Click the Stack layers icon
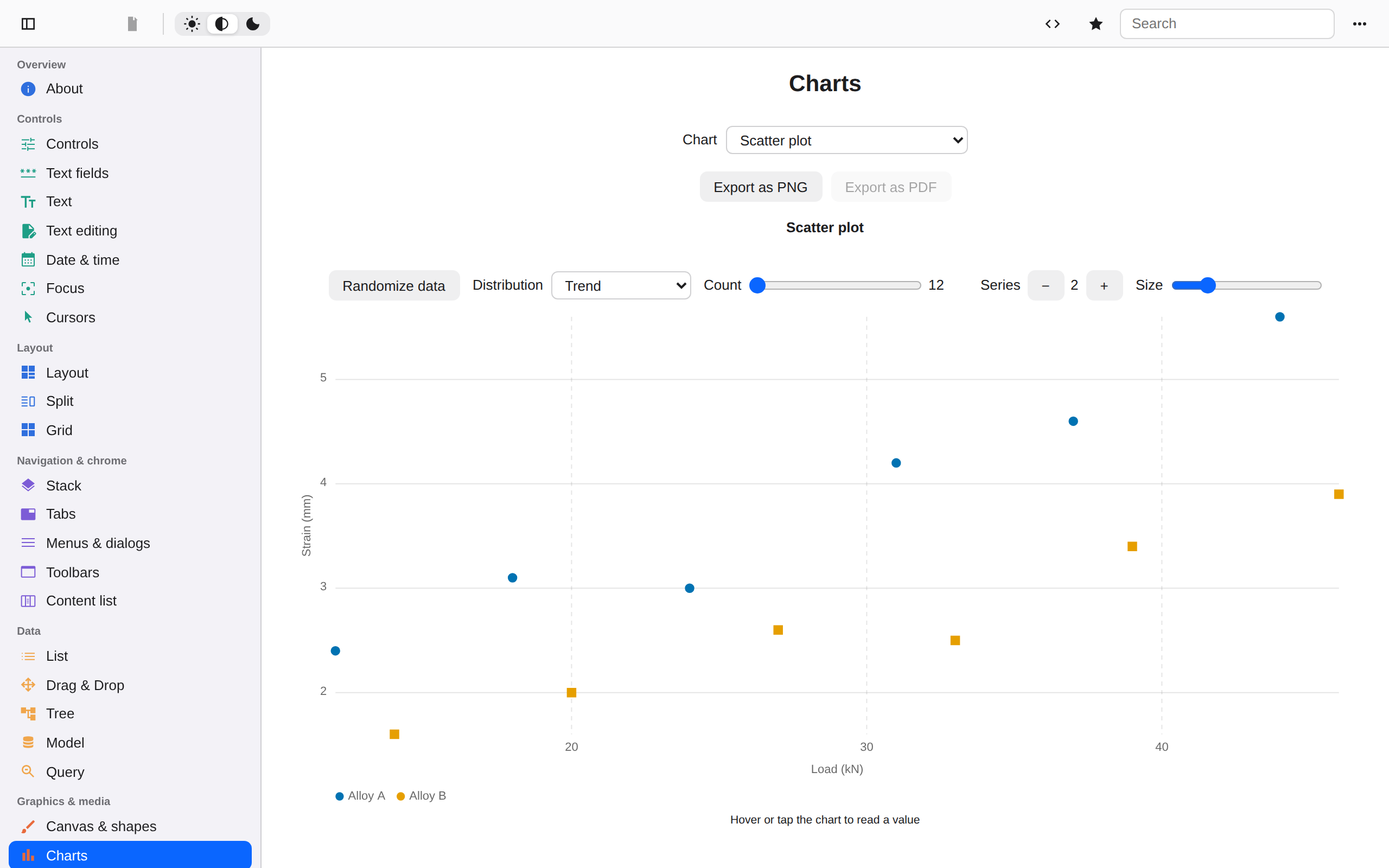This screenshot has height=868, width=1389. [28, 485]
